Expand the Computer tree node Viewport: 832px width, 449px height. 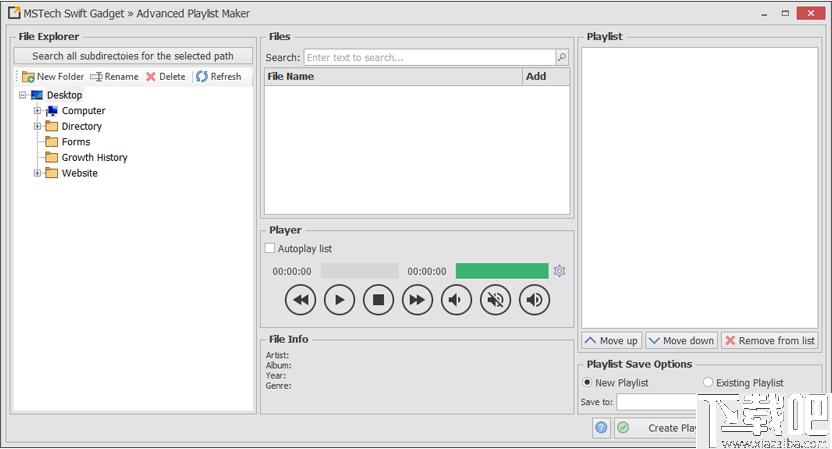(37, 111)
